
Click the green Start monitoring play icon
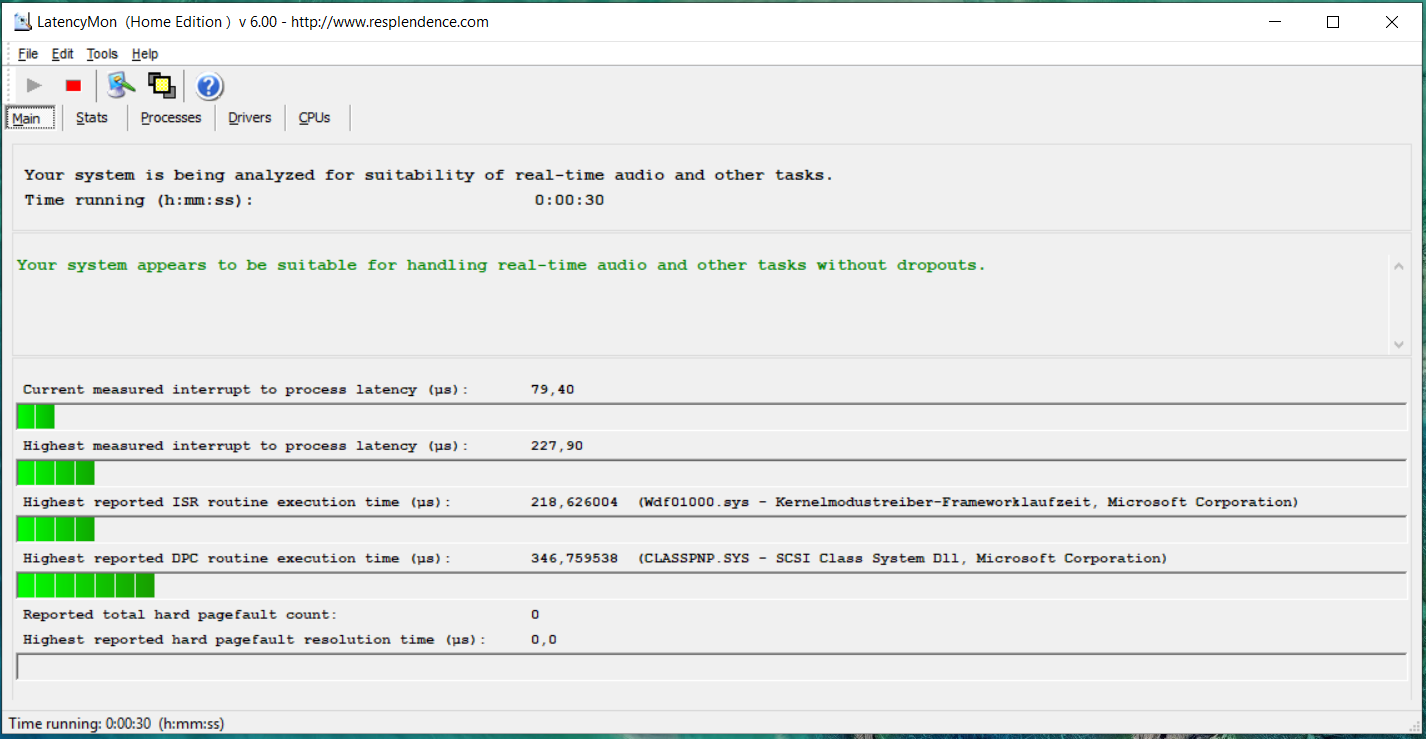pyautogui.click(x=34, y=86)
